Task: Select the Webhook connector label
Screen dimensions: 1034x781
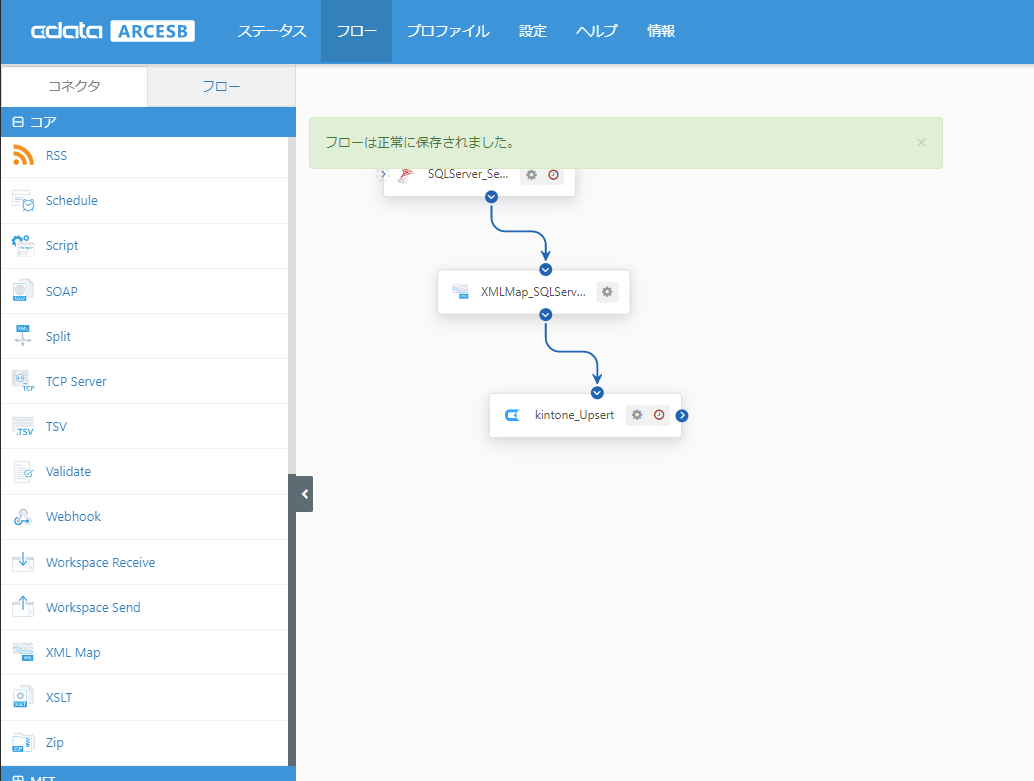Action: point(73,516)
